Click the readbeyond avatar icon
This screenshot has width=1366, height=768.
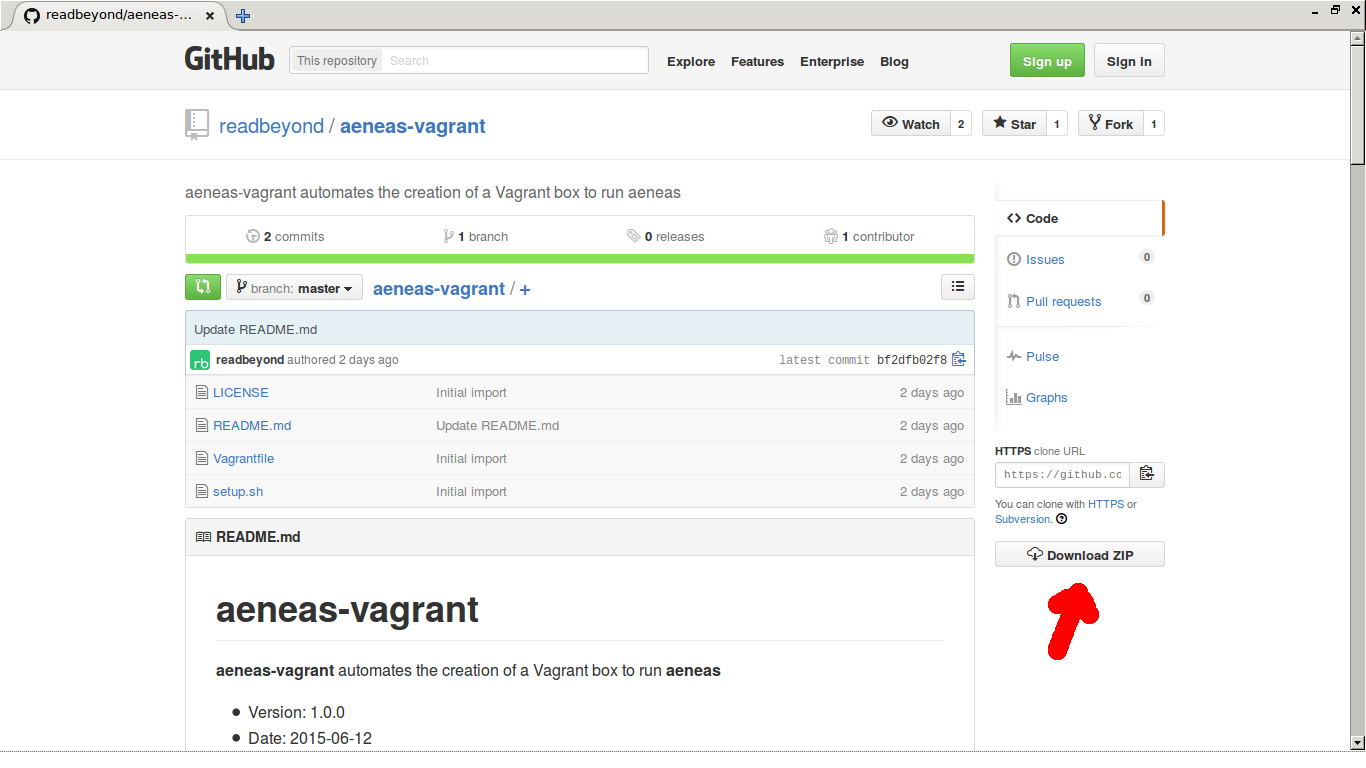click(x=200, y=360)
